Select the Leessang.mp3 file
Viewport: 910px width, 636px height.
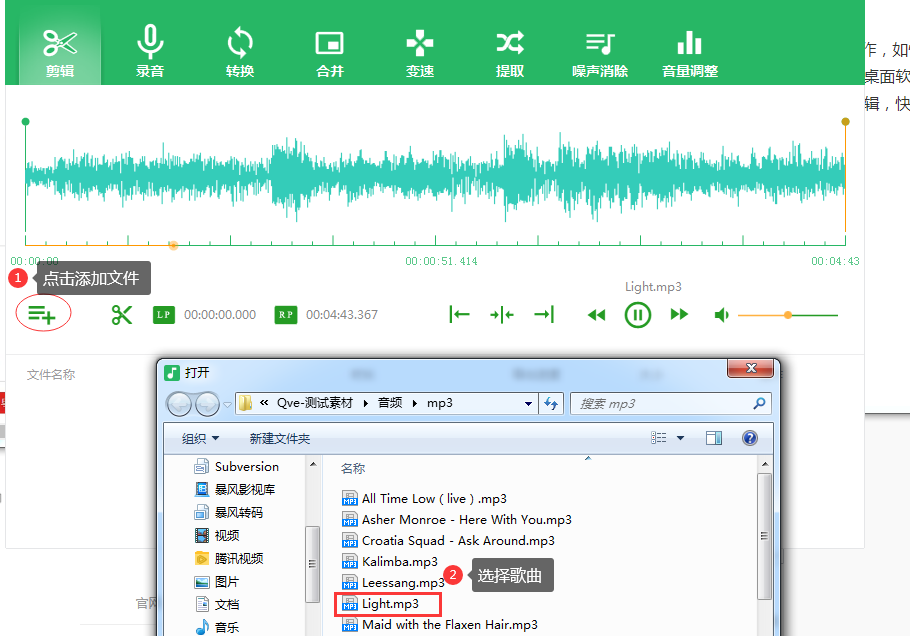coord(393,583)
